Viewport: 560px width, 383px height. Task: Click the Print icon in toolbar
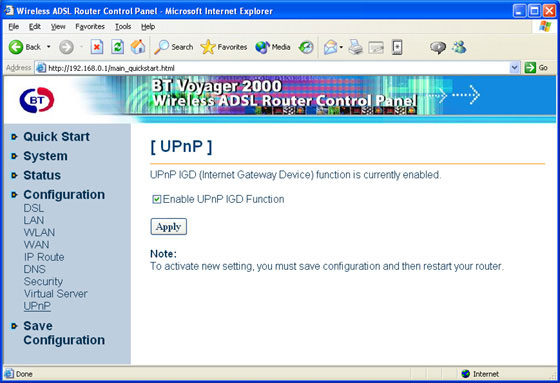click(356, 47)
